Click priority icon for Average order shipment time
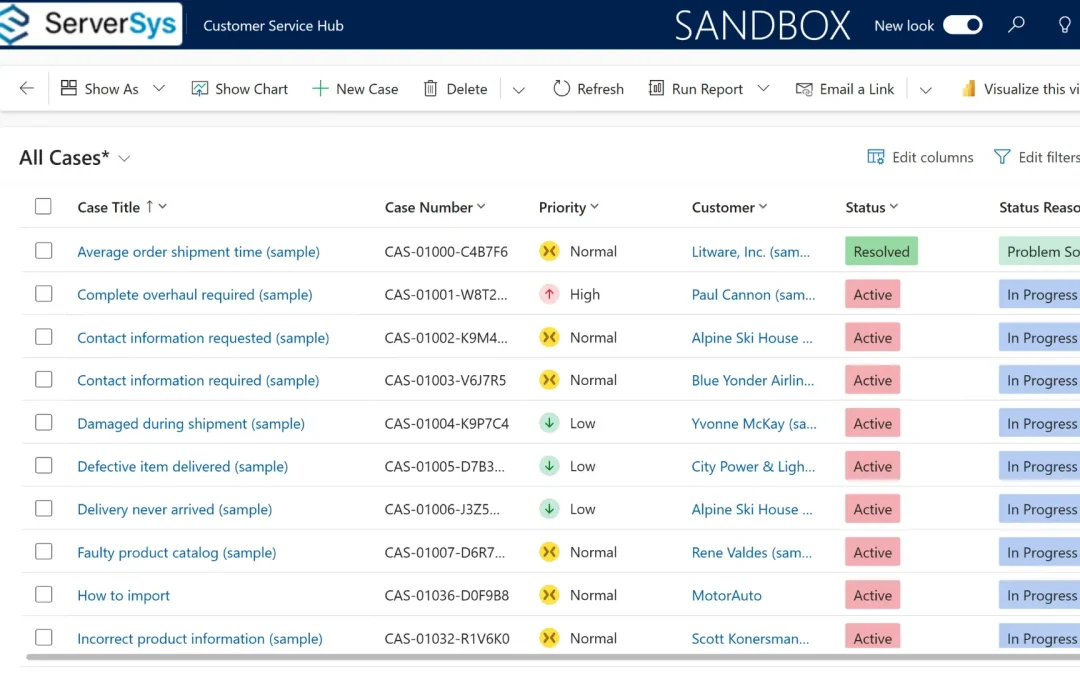The image size is (1080, 675). tap(549, 251)
